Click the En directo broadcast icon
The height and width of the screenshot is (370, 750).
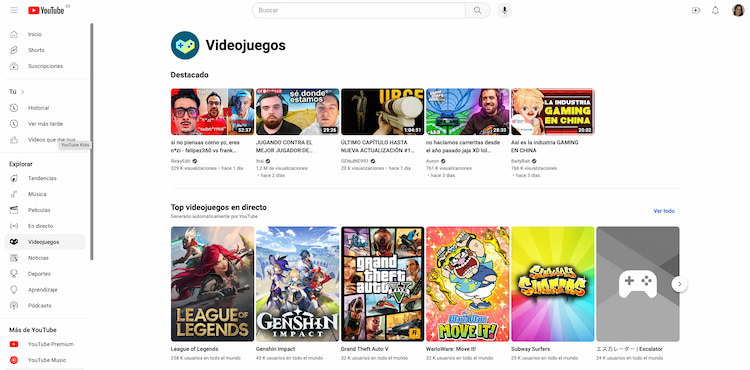14,226
